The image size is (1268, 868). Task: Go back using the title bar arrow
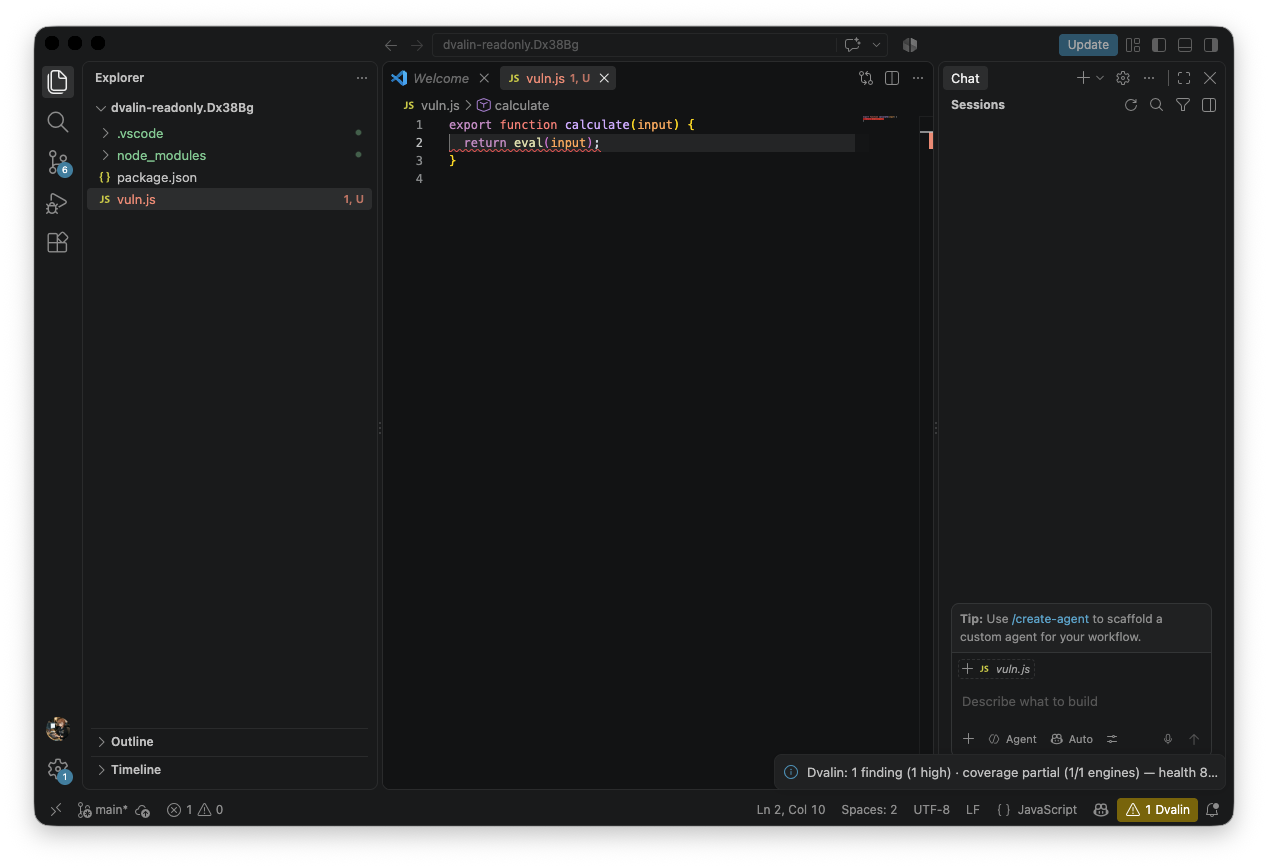coord(391,45)
